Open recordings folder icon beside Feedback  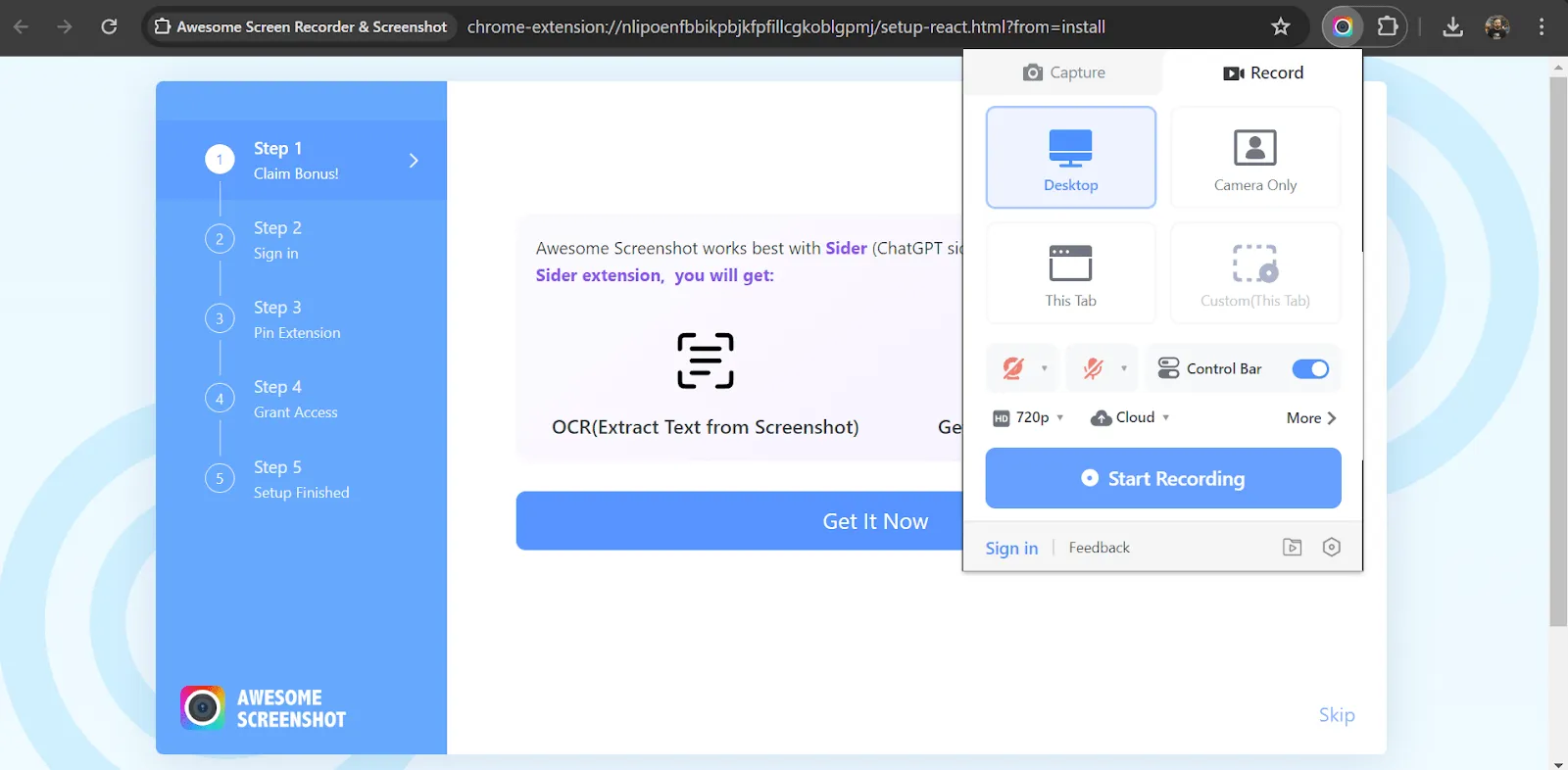(1292, 548)
